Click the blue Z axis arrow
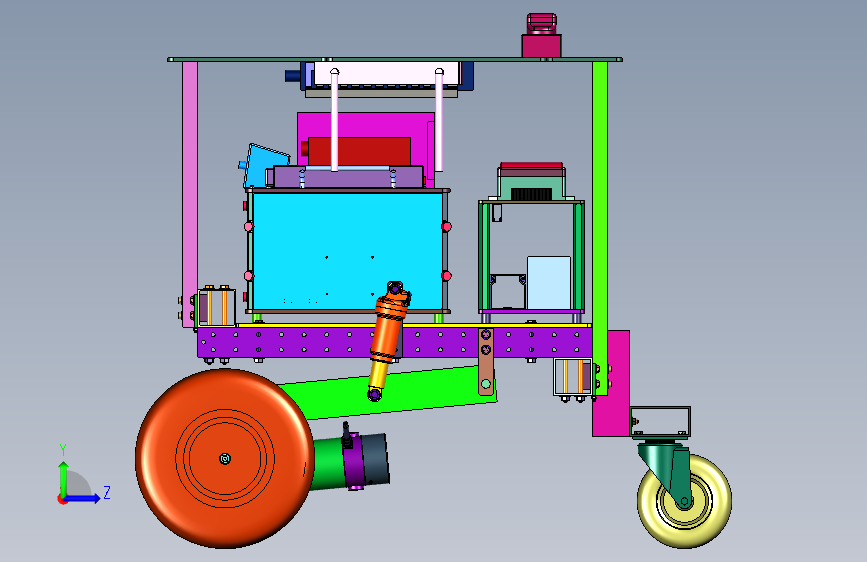Image resolution: width=867 pixels, height=562 pixels. click(83, 498)
